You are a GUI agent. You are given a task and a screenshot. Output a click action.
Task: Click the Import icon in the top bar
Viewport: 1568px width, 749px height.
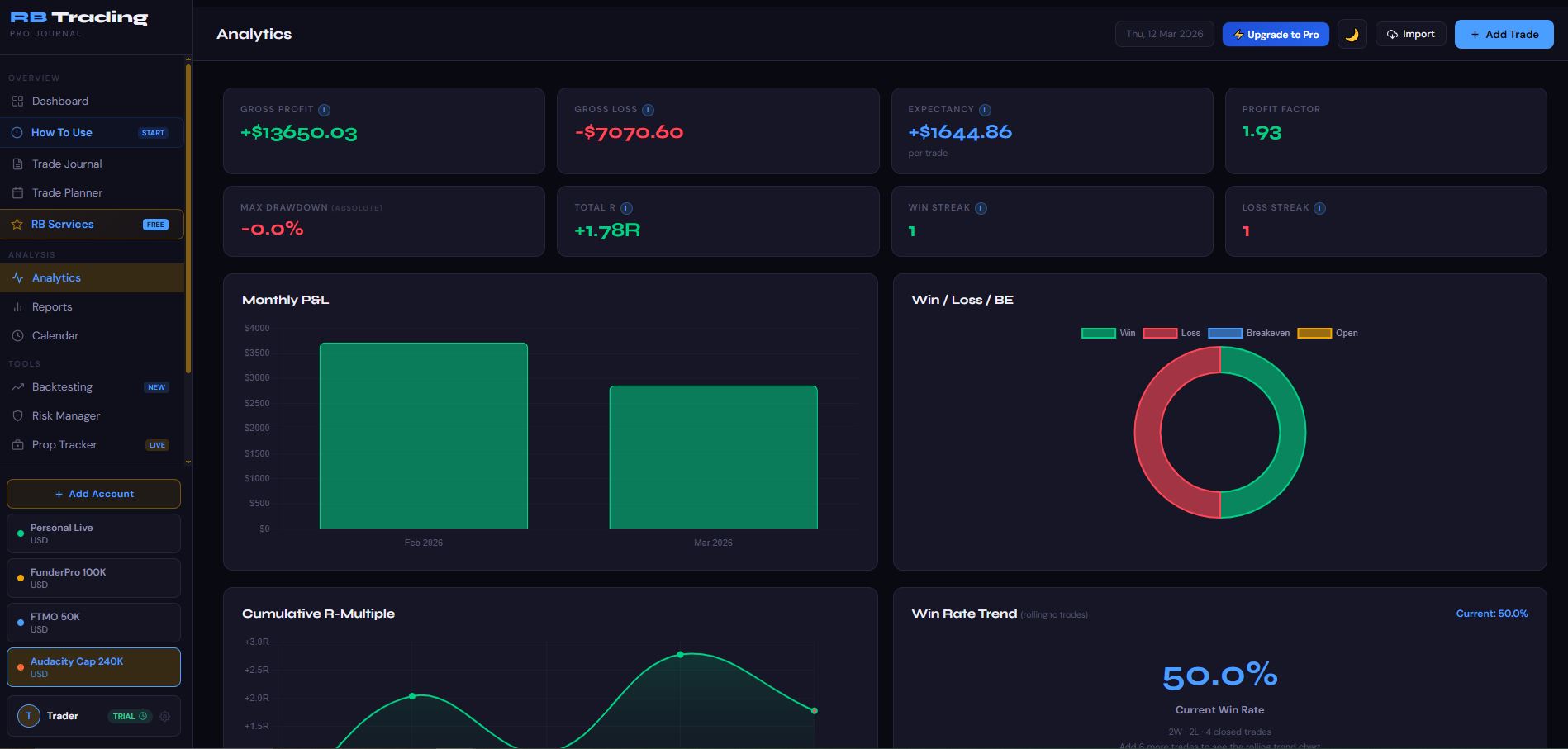(1391, 34)
